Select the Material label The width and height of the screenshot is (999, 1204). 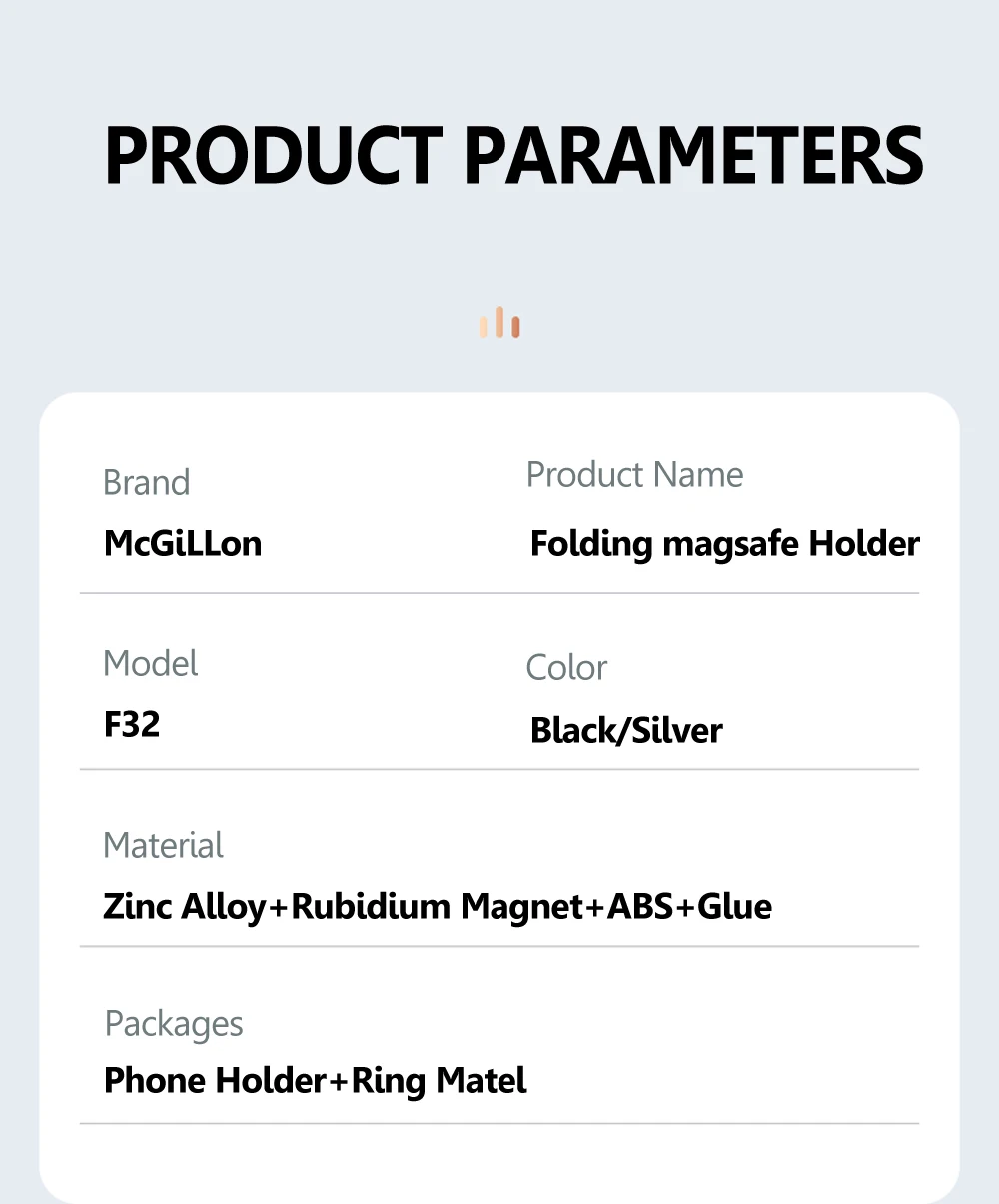click(x=163, y=846)
